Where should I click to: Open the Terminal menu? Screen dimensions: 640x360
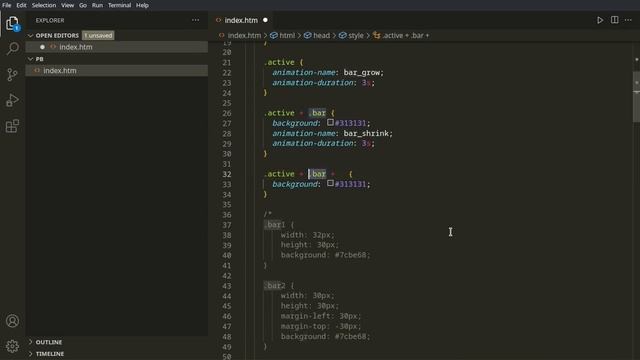119,5
